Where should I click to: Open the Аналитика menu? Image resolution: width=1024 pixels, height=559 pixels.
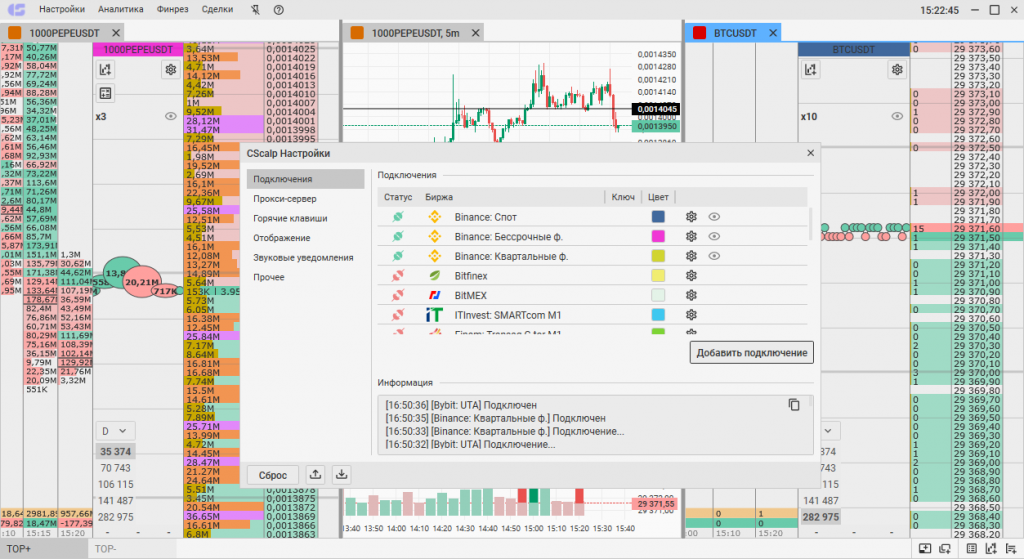pos(121,10)
